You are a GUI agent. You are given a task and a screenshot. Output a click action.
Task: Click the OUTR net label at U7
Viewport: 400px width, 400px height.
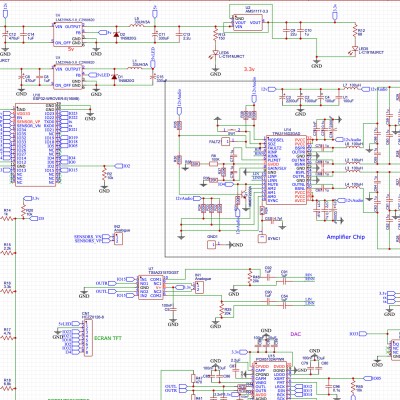click(x=106, y=283)
